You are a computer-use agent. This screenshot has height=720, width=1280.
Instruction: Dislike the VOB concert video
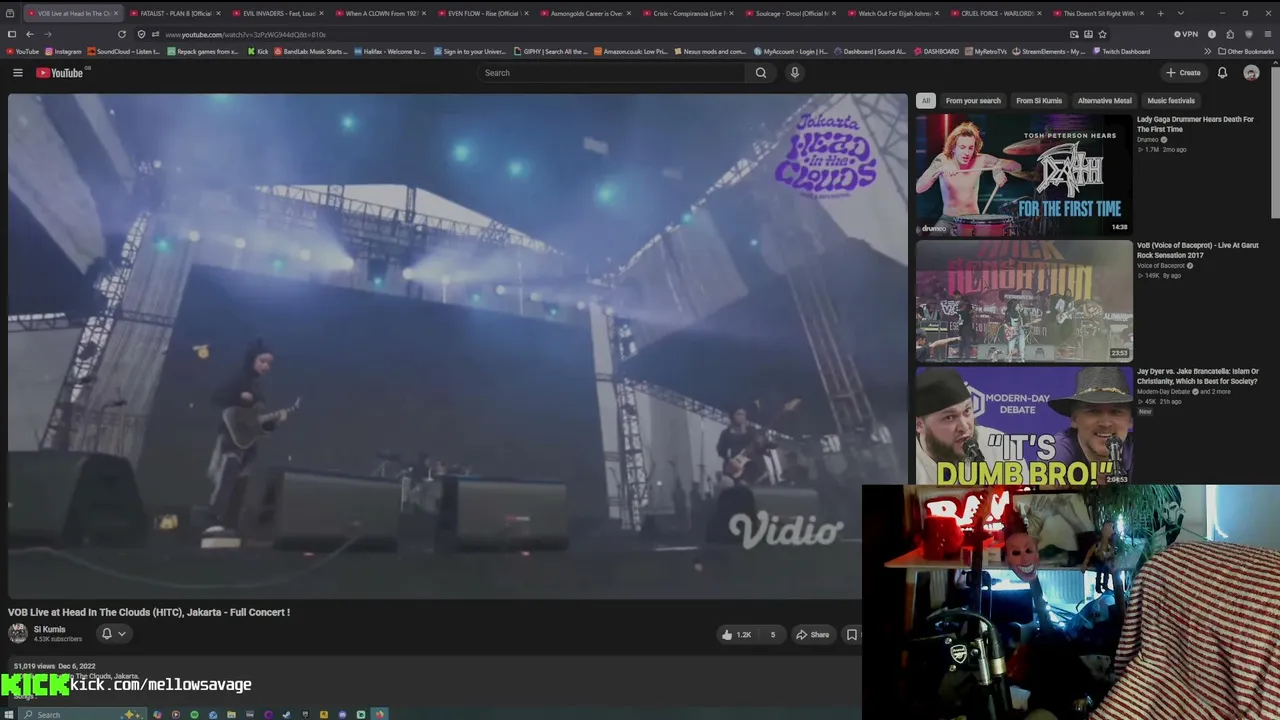(x=772, y=635)
